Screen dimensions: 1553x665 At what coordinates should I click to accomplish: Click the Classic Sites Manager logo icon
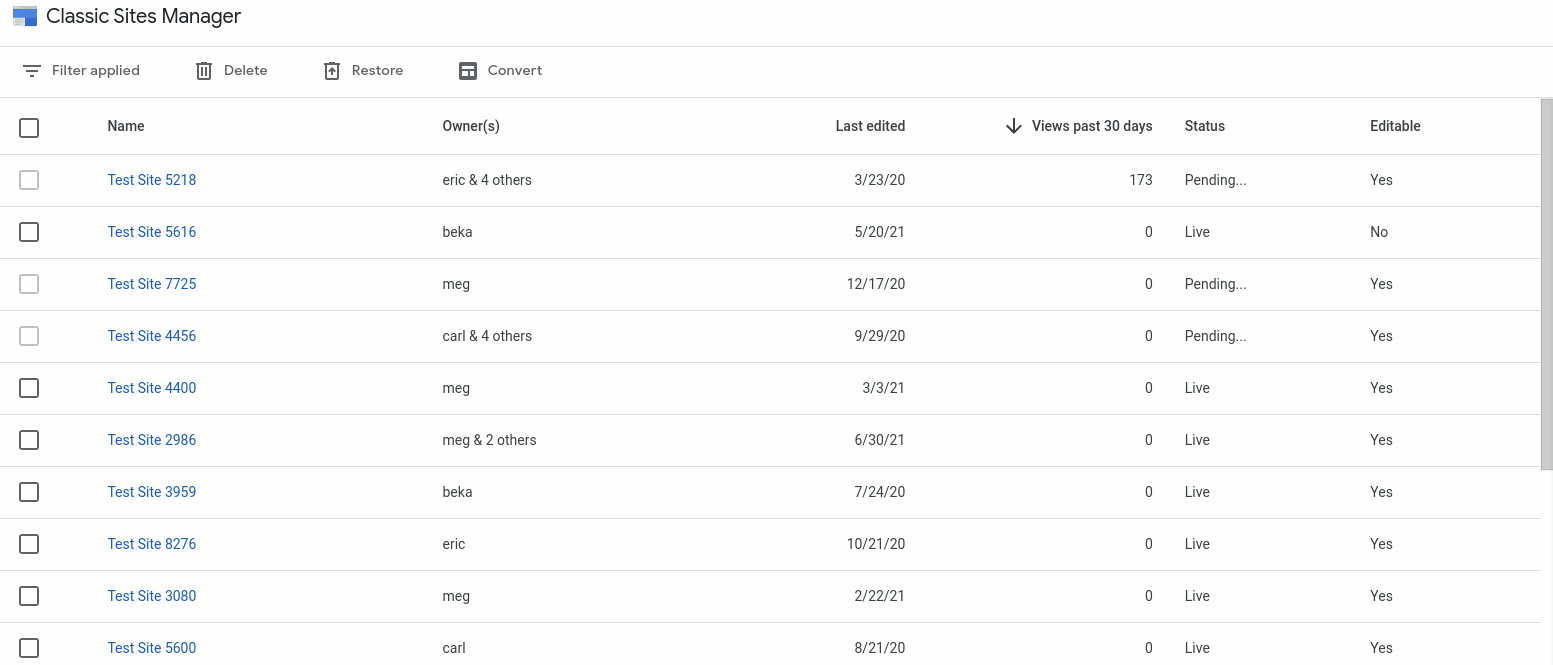tap(25, 16)
